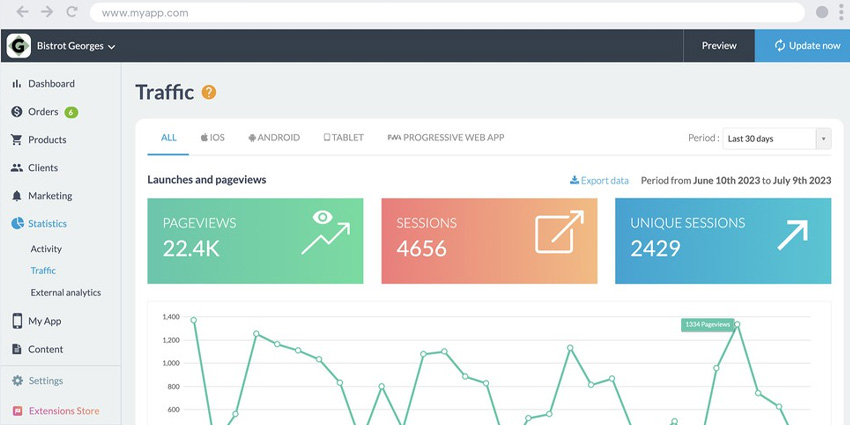Switch to the PROGRESSIVE WEB APP tab
The image size is (850, 425).
[x=446, y=138]
